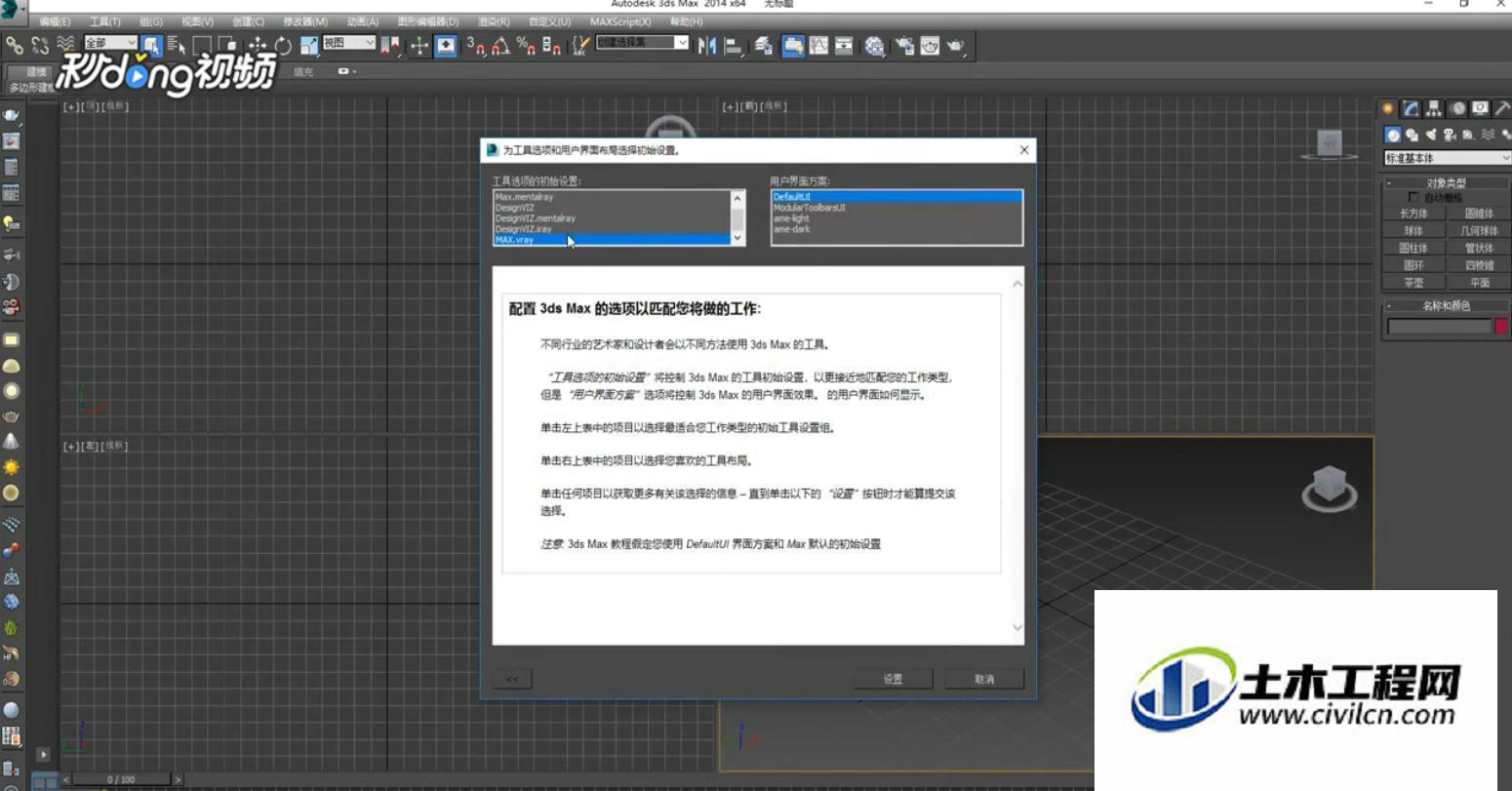Select ame-dark in UI schemes list
Screen dimensions: 1512x791
tap(896, 229)
